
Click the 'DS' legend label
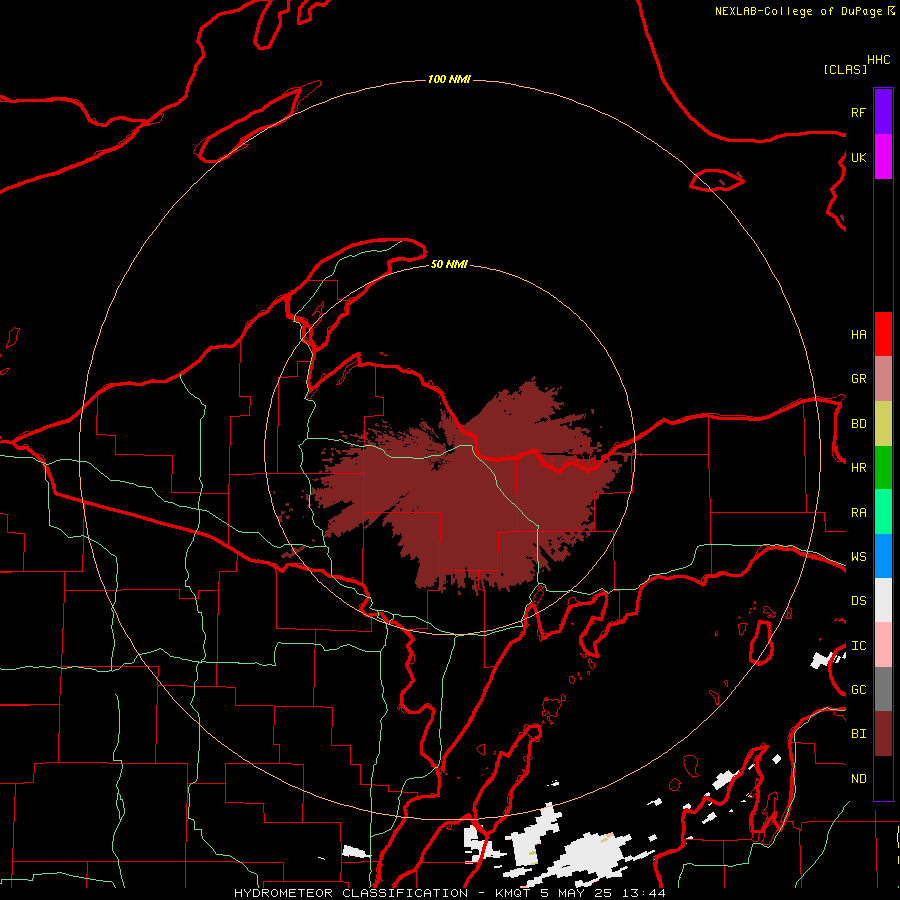point(858,601)
